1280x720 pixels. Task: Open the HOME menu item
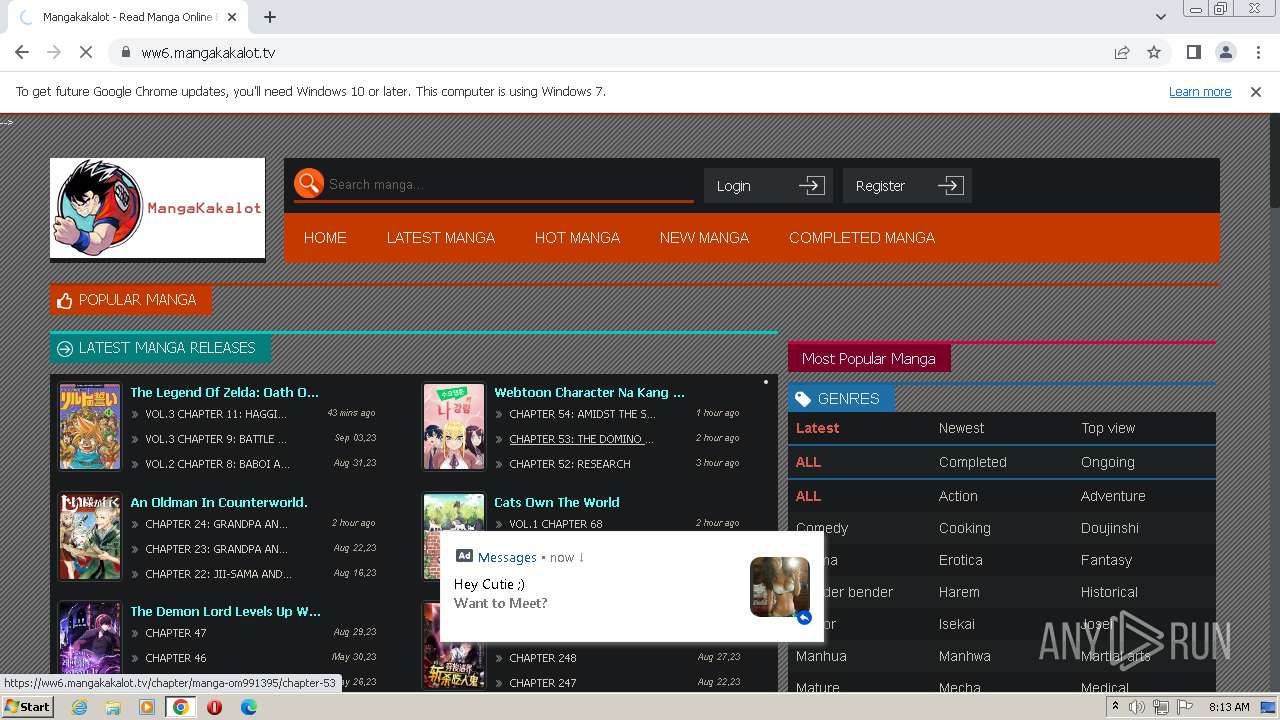[325, 238]
